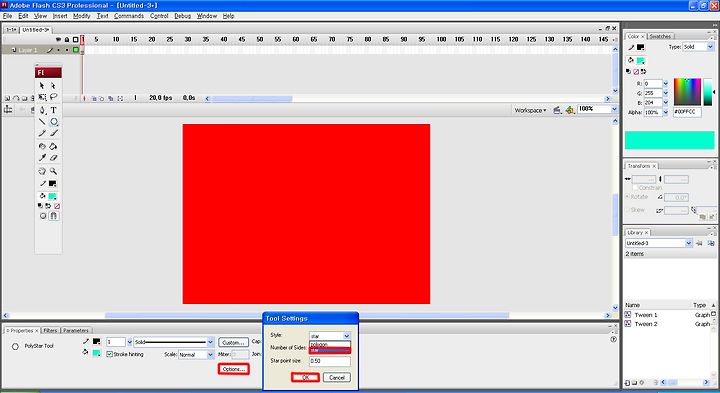Toggle Snap to Objects magnet in toolbox
Image resolution: width=720 pixels, height=393 pixels.
click(54, 216)
